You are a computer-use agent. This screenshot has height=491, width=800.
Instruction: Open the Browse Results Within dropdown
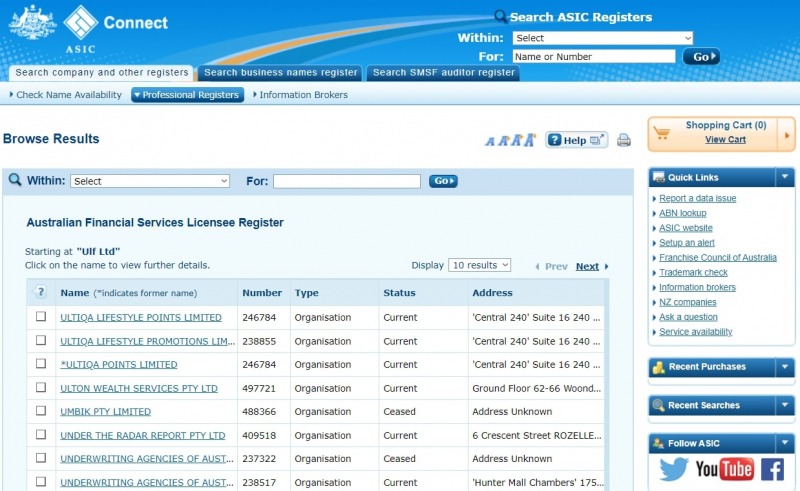click(x=150, y=181)
